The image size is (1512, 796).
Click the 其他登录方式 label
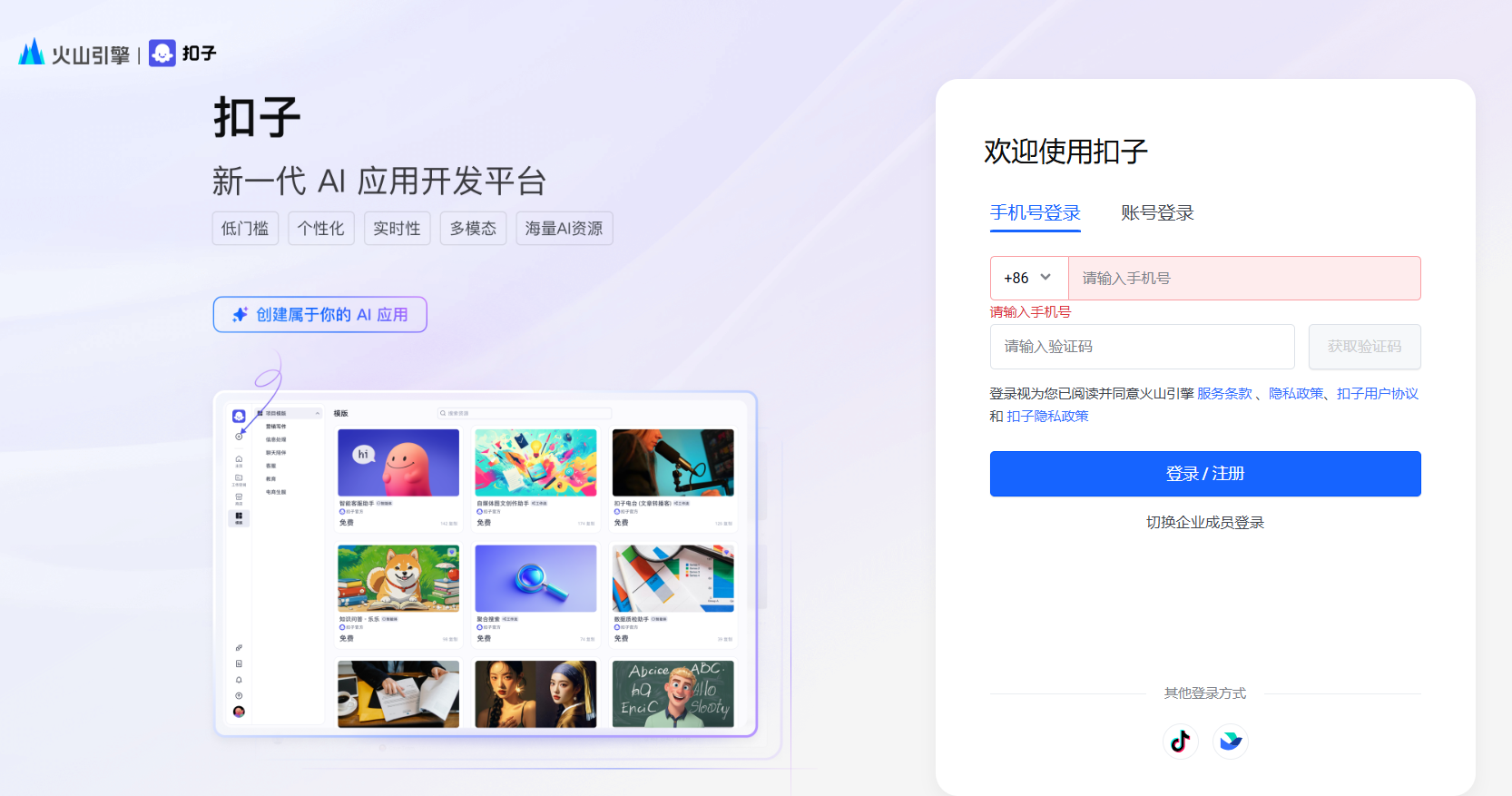(1205, 693)
